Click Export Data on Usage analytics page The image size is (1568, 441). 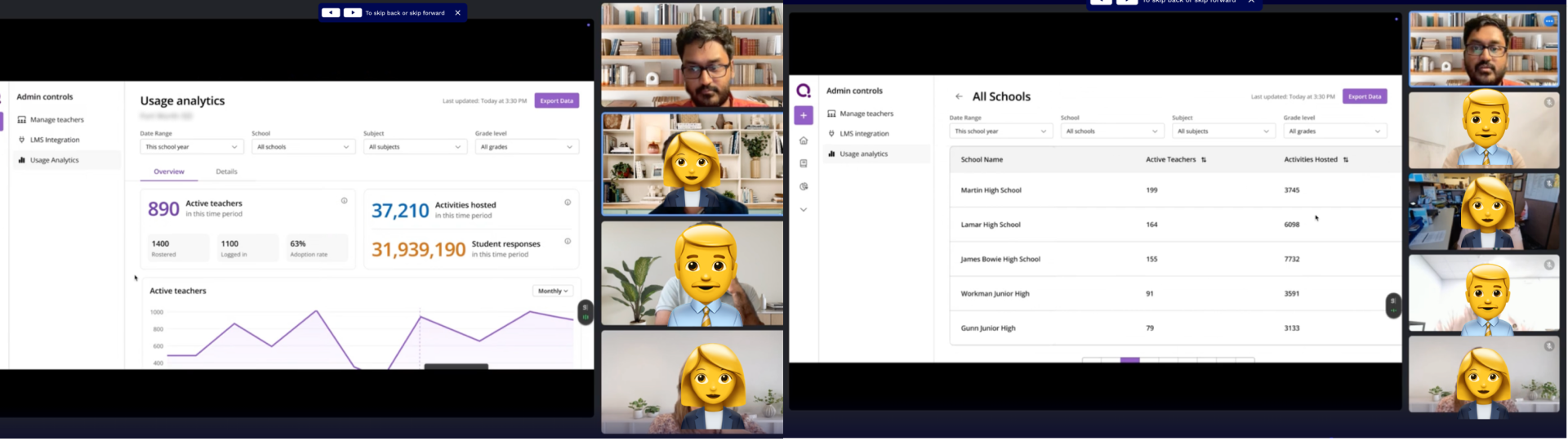(x=556, y=100)
